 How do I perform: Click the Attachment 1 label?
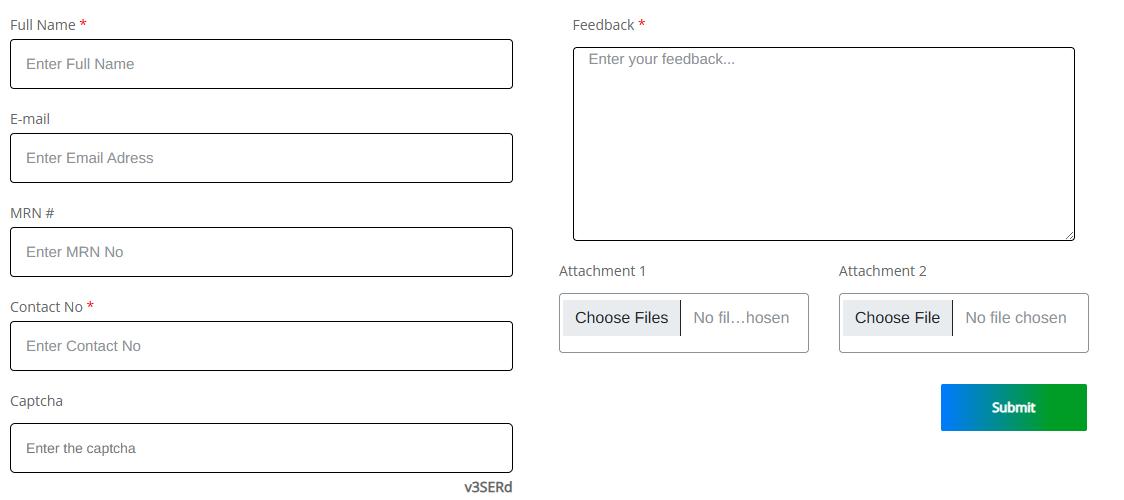[x=602, y=271]
